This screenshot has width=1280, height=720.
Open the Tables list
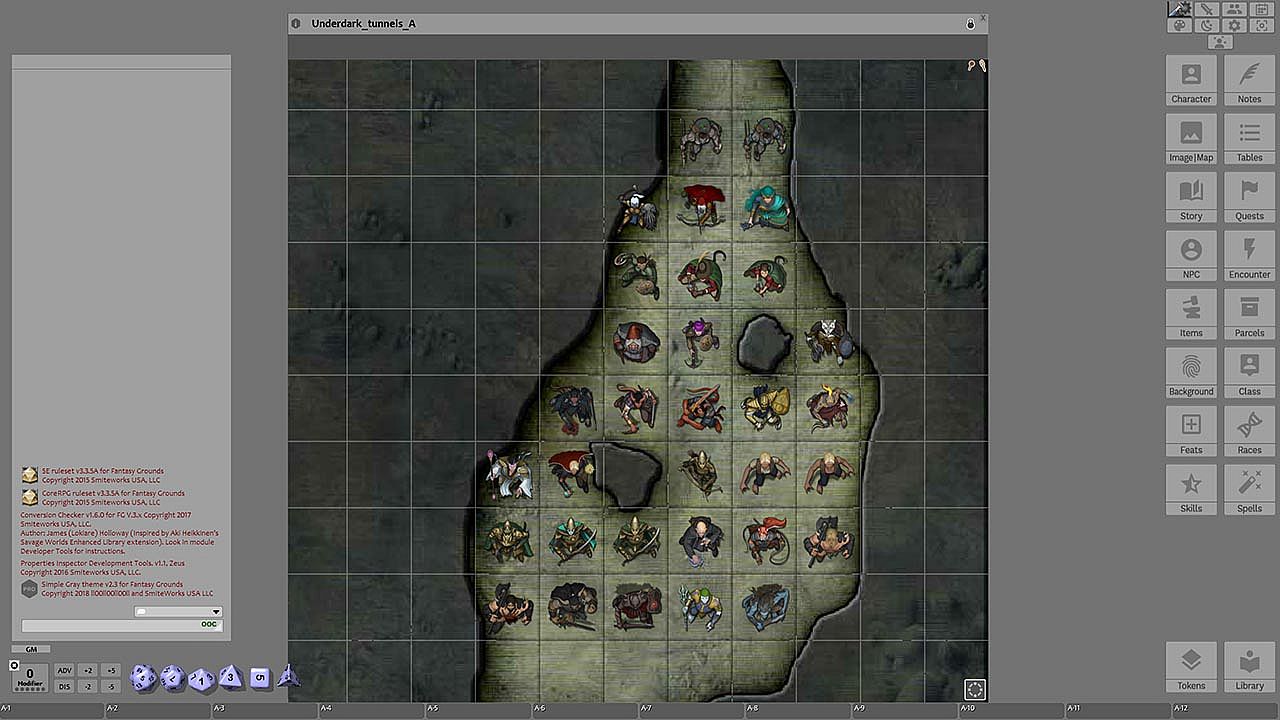point(1249,139)
